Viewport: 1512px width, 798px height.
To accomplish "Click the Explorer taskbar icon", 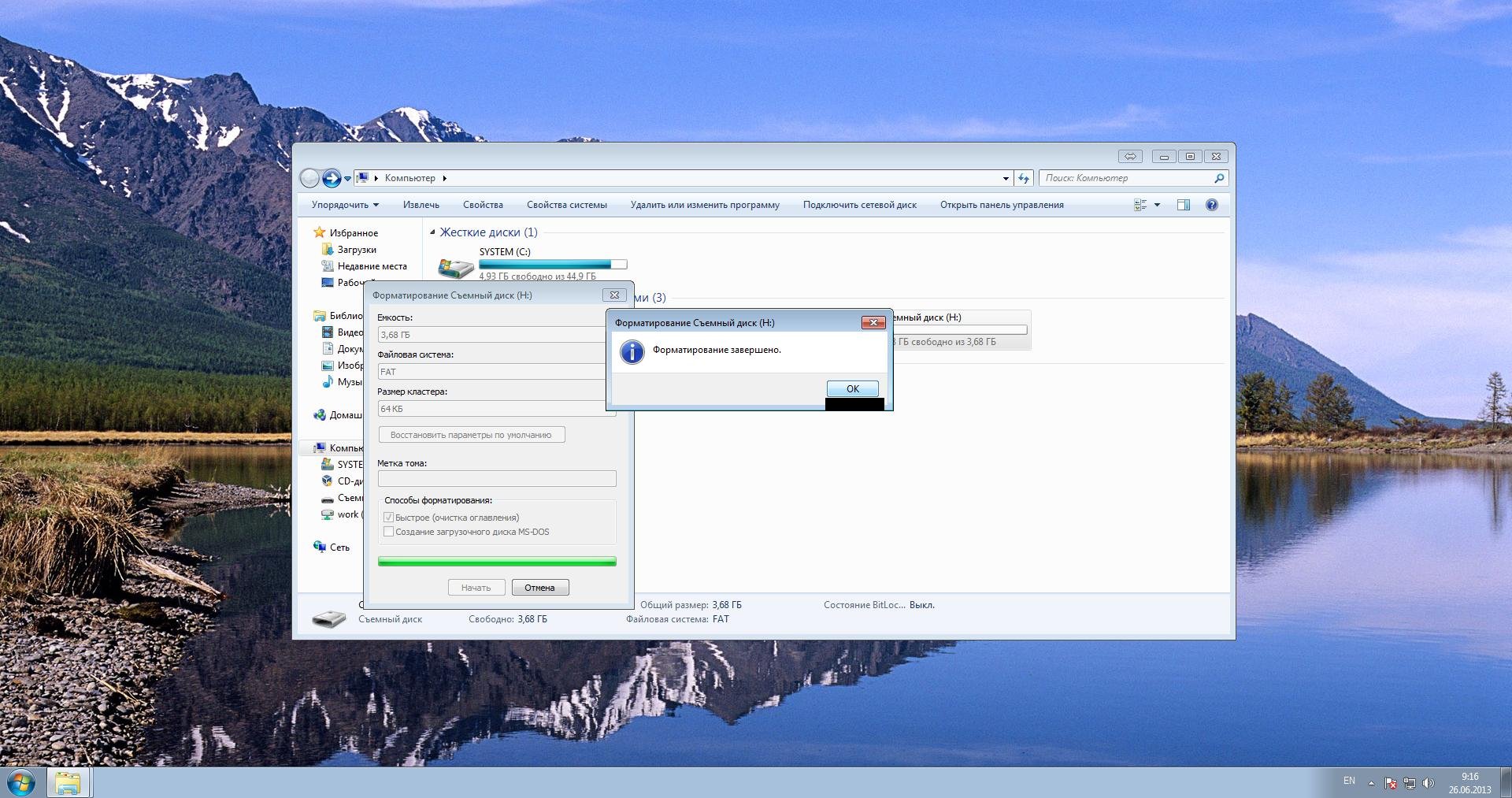I will [68, 783].
